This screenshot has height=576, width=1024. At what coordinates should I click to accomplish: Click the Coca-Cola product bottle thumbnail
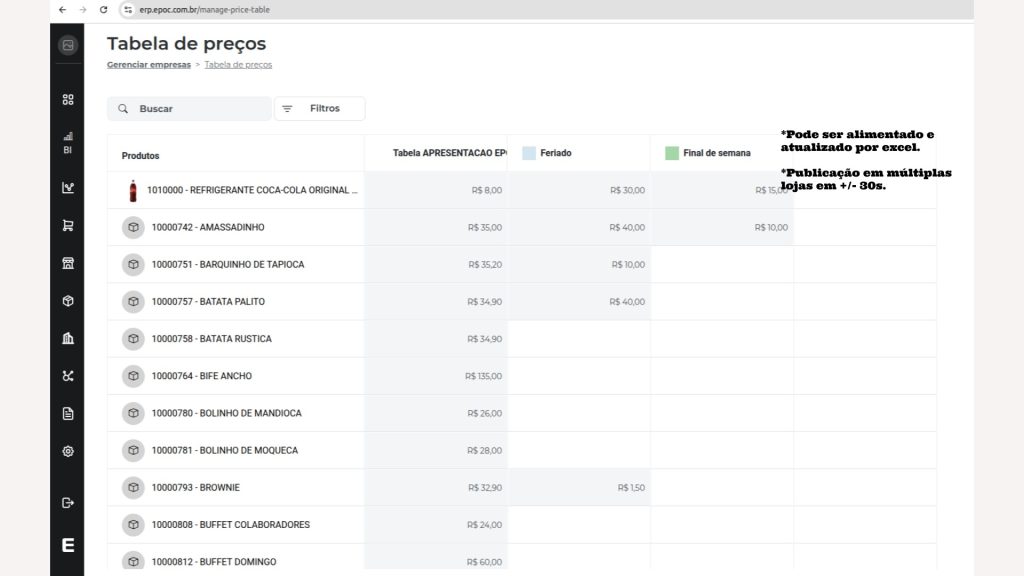pos(133,191)
